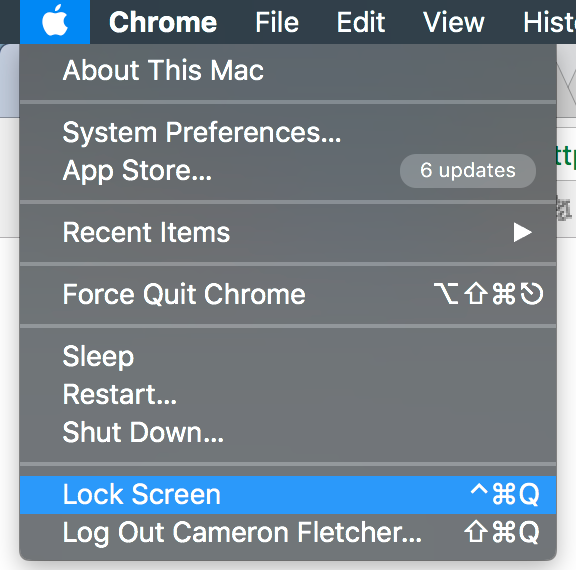Click the Apple logo menu icon
The height and width of the screenshot is (570, 576).
[x=55, y=22]
